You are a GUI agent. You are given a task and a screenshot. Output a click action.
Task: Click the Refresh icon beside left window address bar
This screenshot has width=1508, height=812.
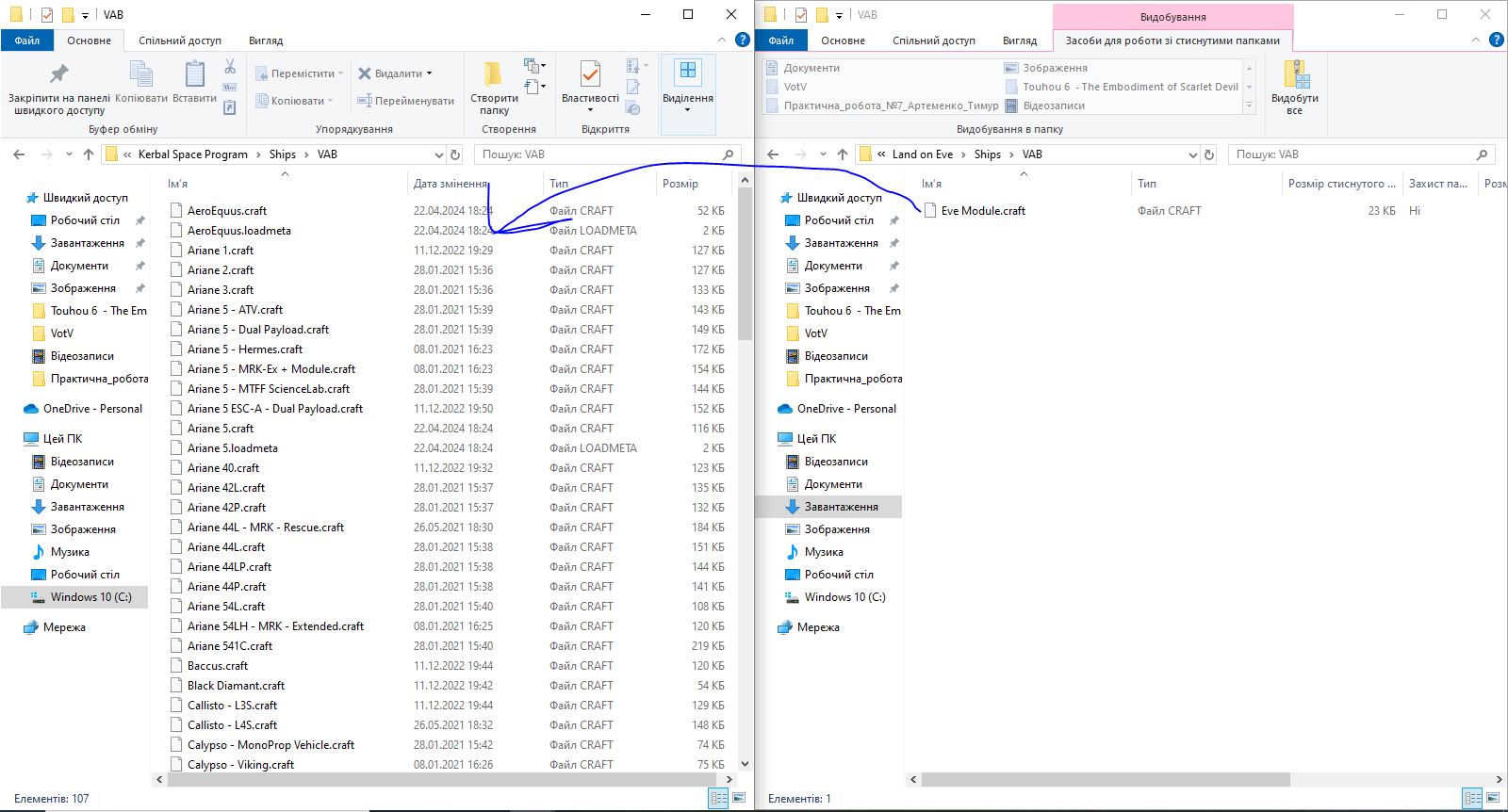tap(455, 154)
